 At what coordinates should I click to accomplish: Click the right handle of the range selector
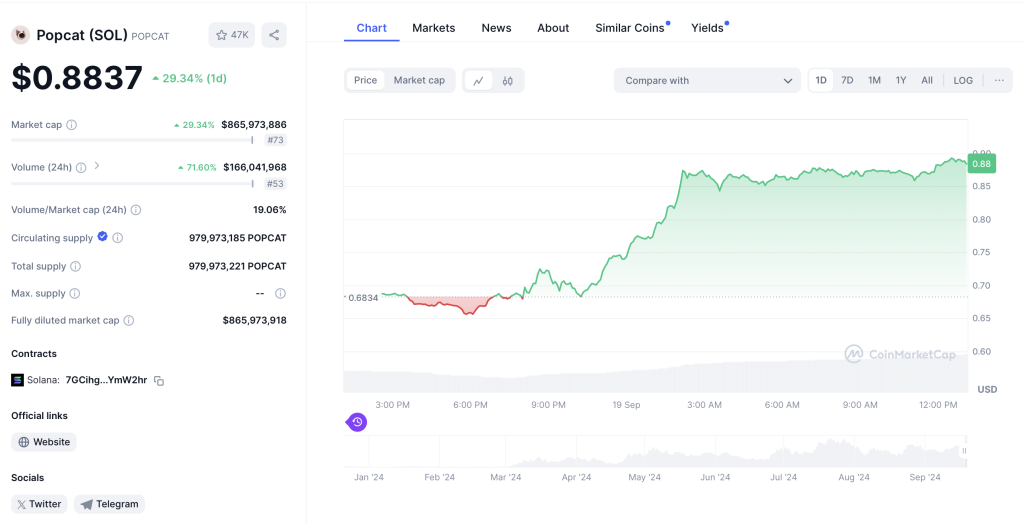point(964,451)
